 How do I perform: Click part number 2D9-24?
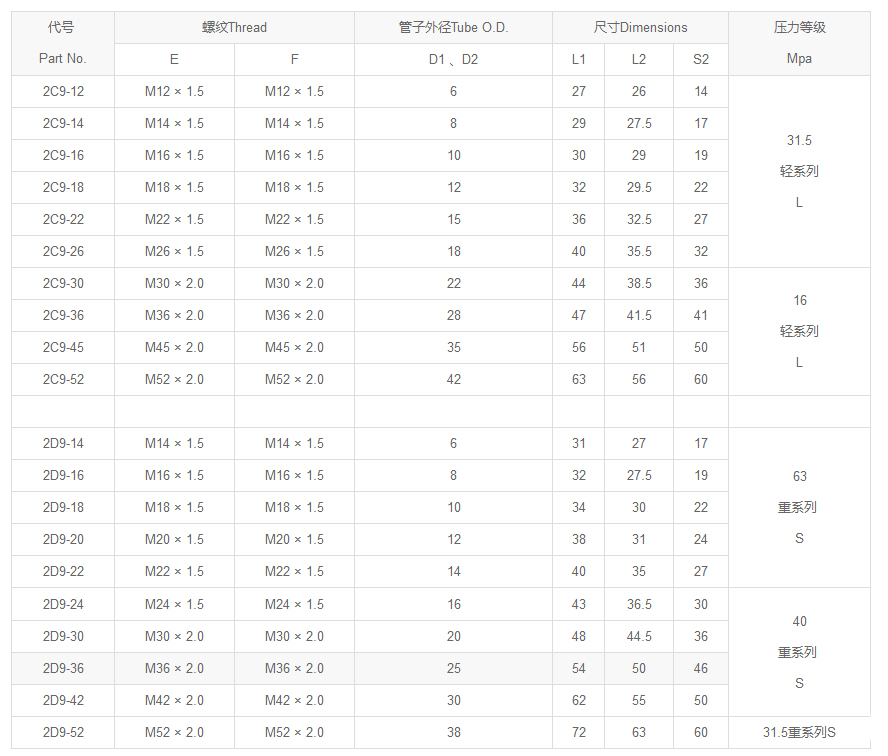tap(63, 605)
